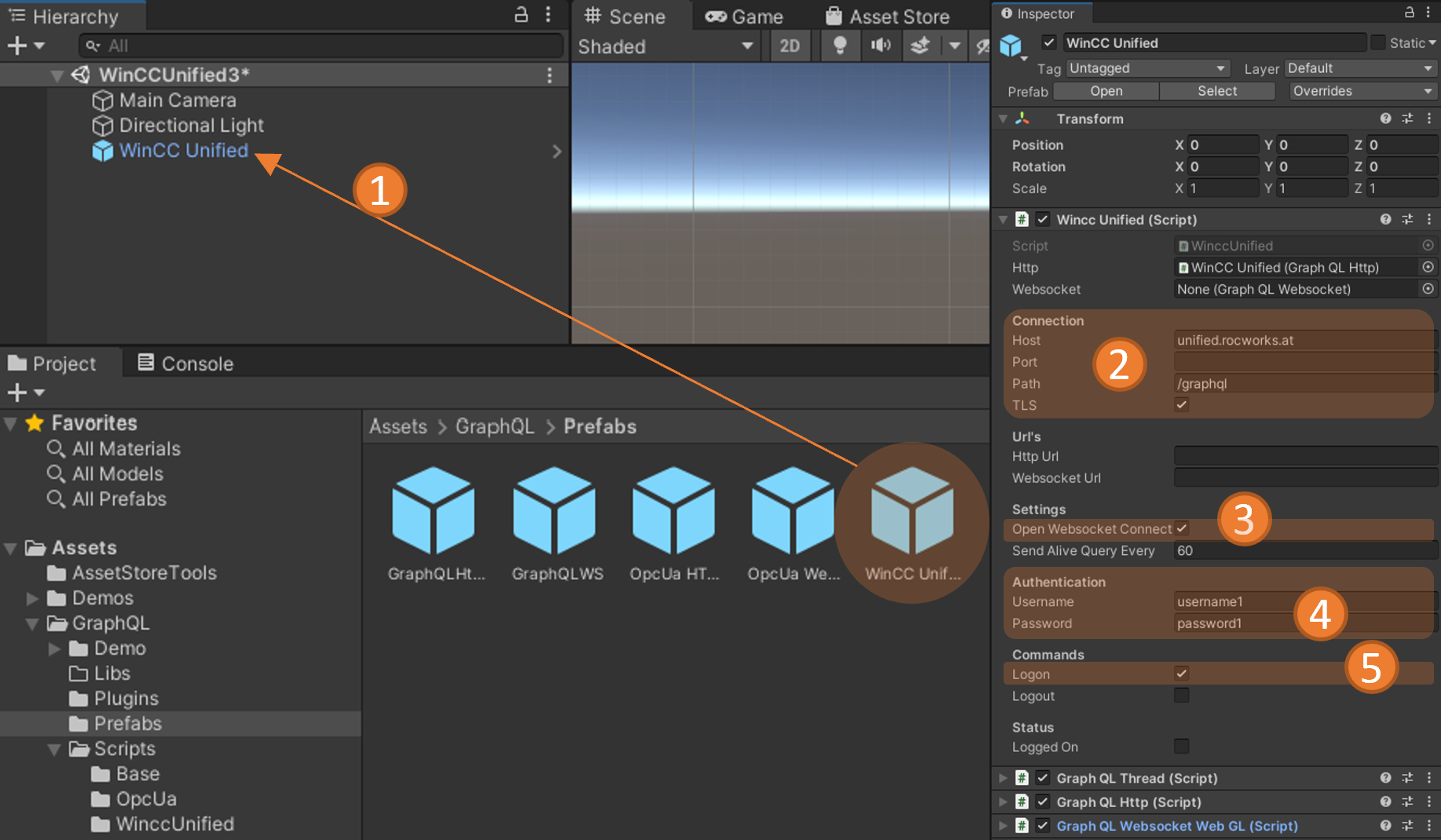Screen dimensions: 1441x840
Task: Open WinCC Unified prefab chevron arrow
Action: (x=557, y=151)
